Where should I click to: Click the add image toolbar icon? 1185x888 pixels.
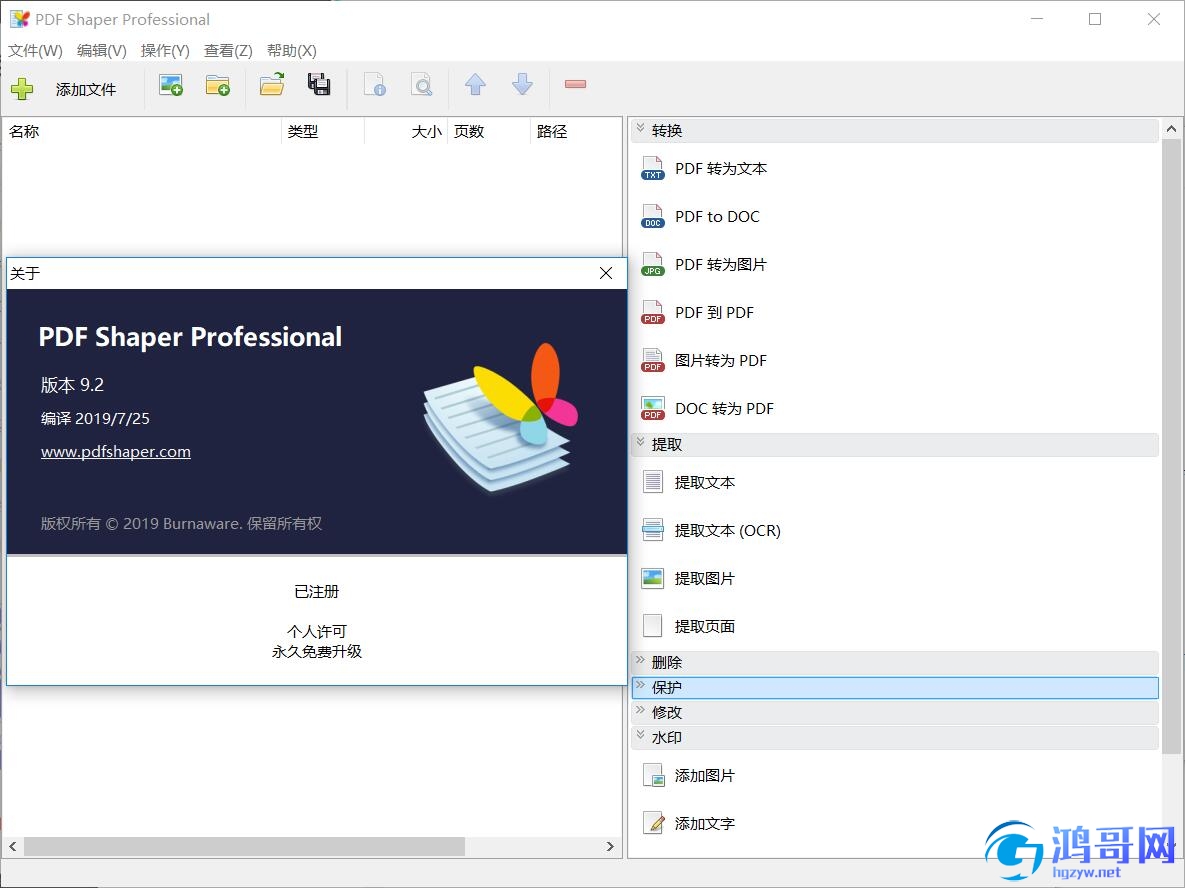coord(171,85)
